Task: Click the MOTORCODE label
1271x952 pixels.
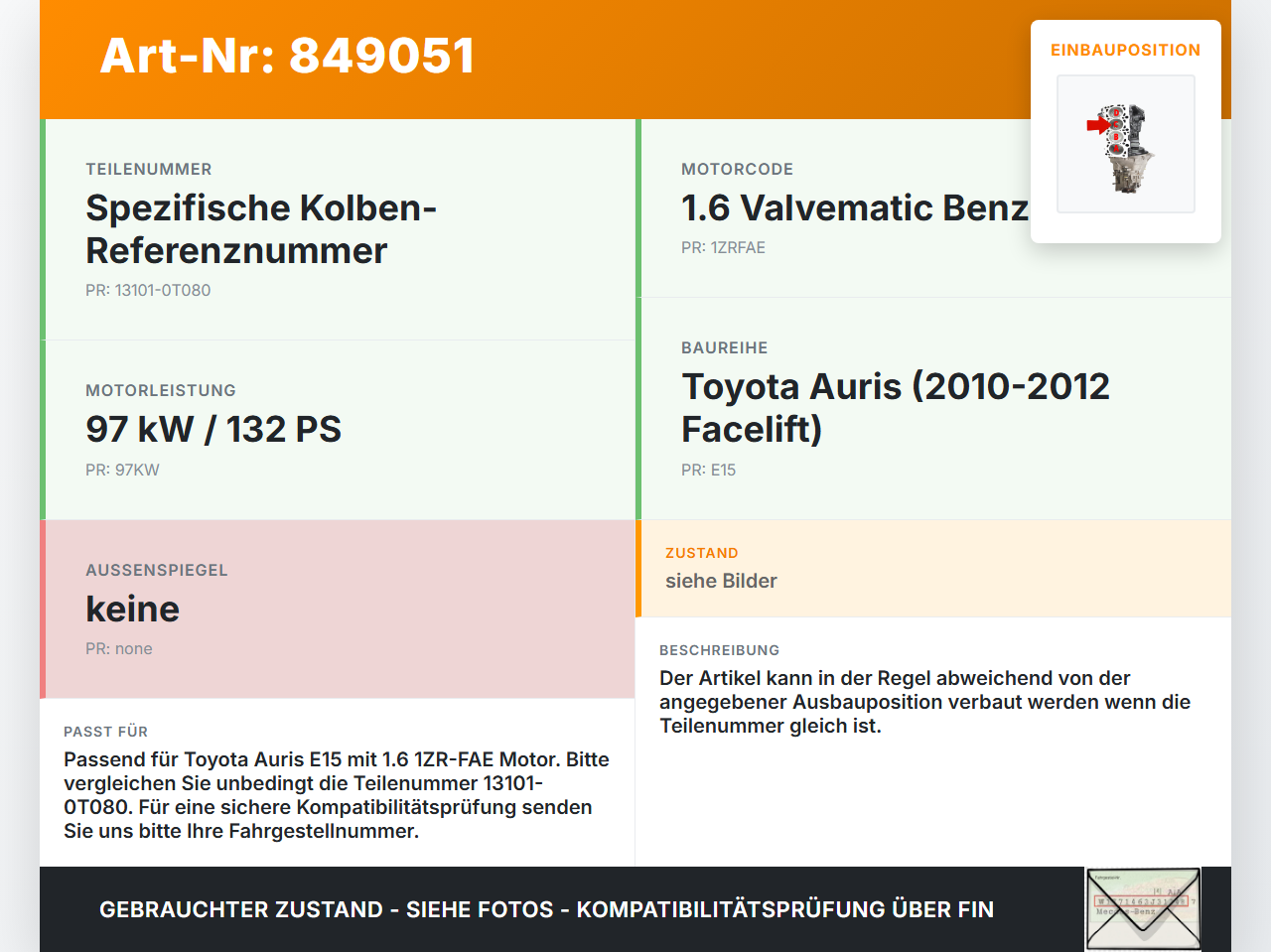Action: pos(738,169)
